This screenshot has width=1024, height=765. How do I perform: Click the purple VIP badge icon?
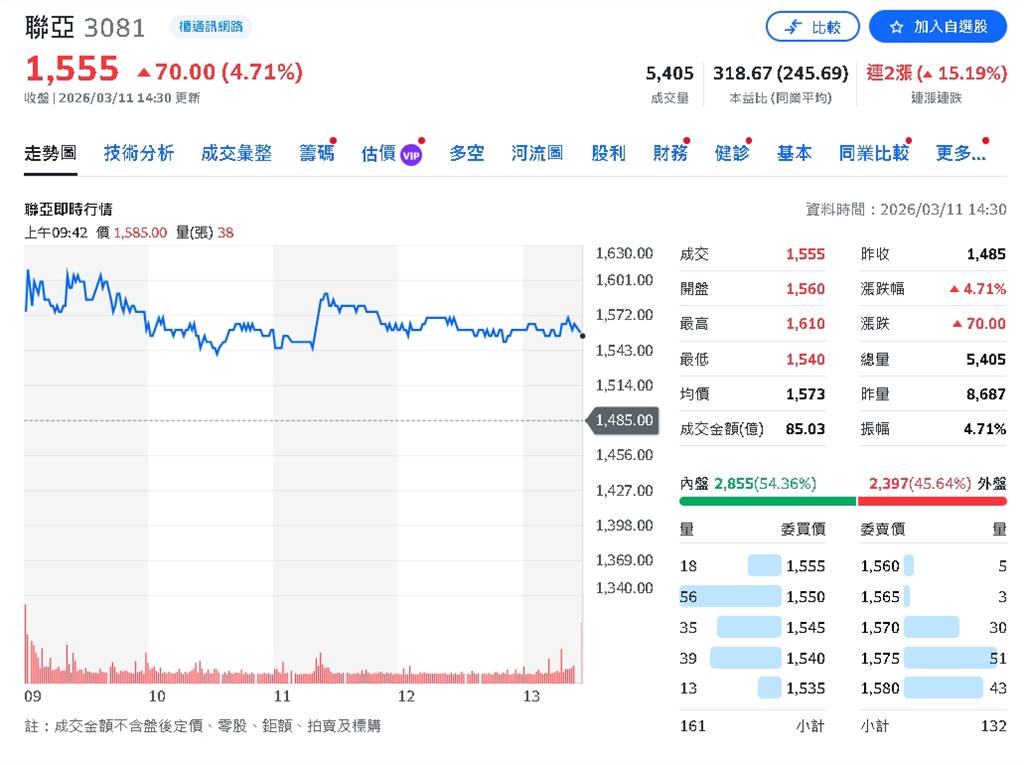pos(411,154)
